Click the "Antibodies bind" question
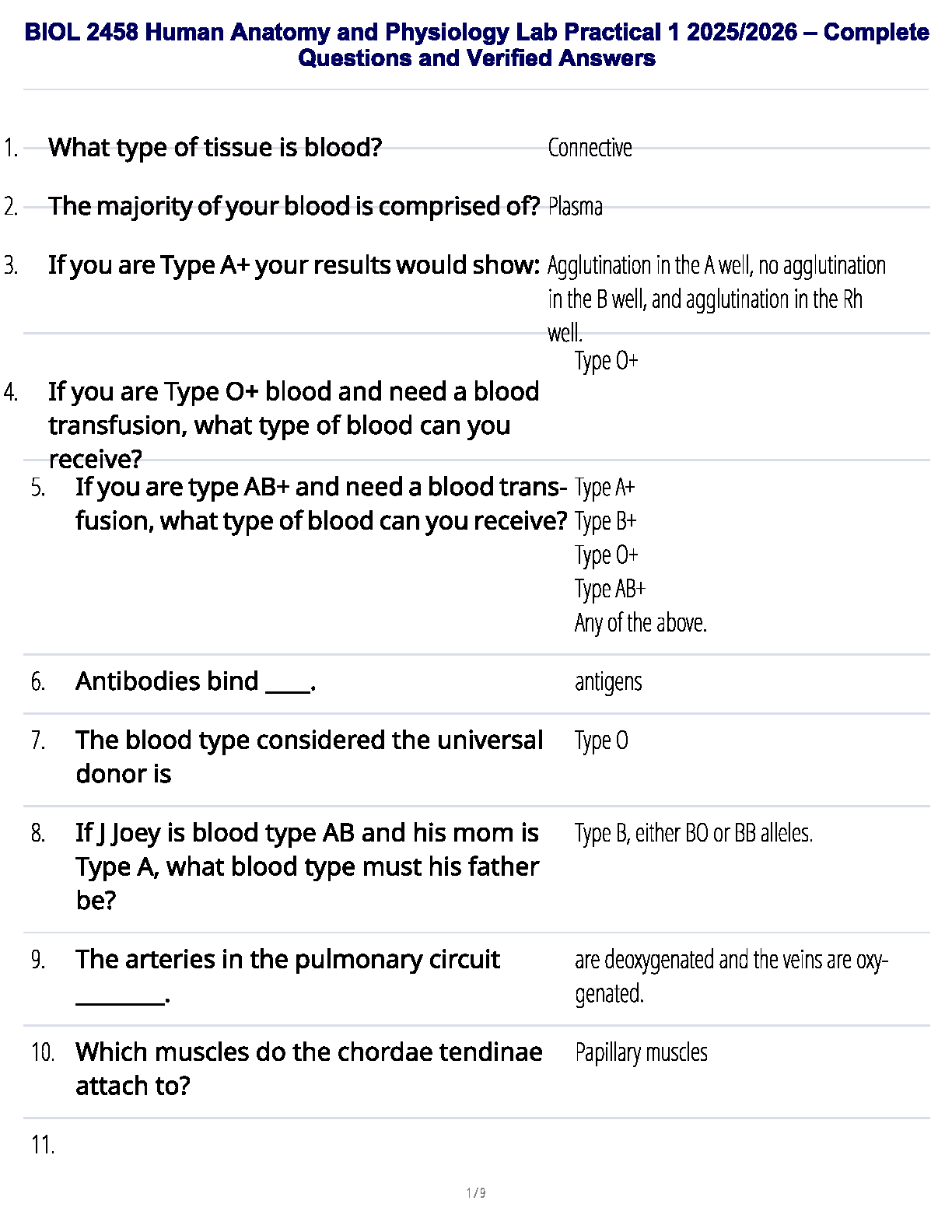Image resolution: width=952 pixels, height=1232 pixels. pos(195,681)
